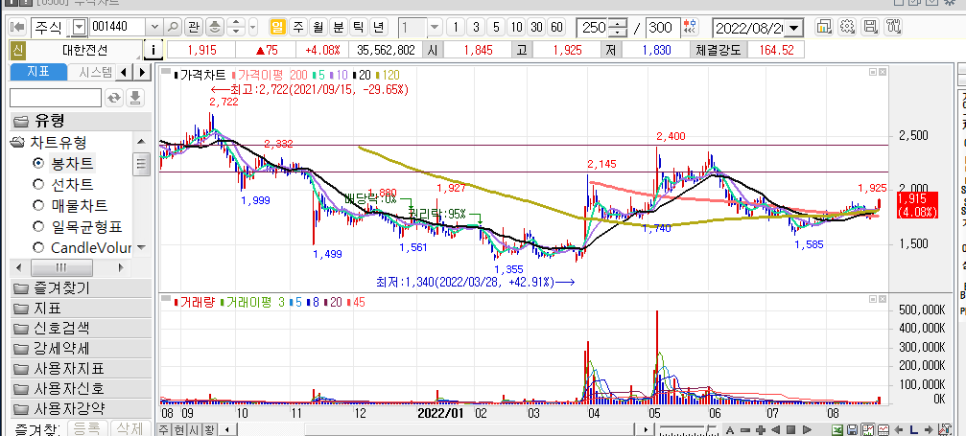The image size is (966, 436).
Task: Open the 주식 market type dropdown
Action: click(80, 27)
